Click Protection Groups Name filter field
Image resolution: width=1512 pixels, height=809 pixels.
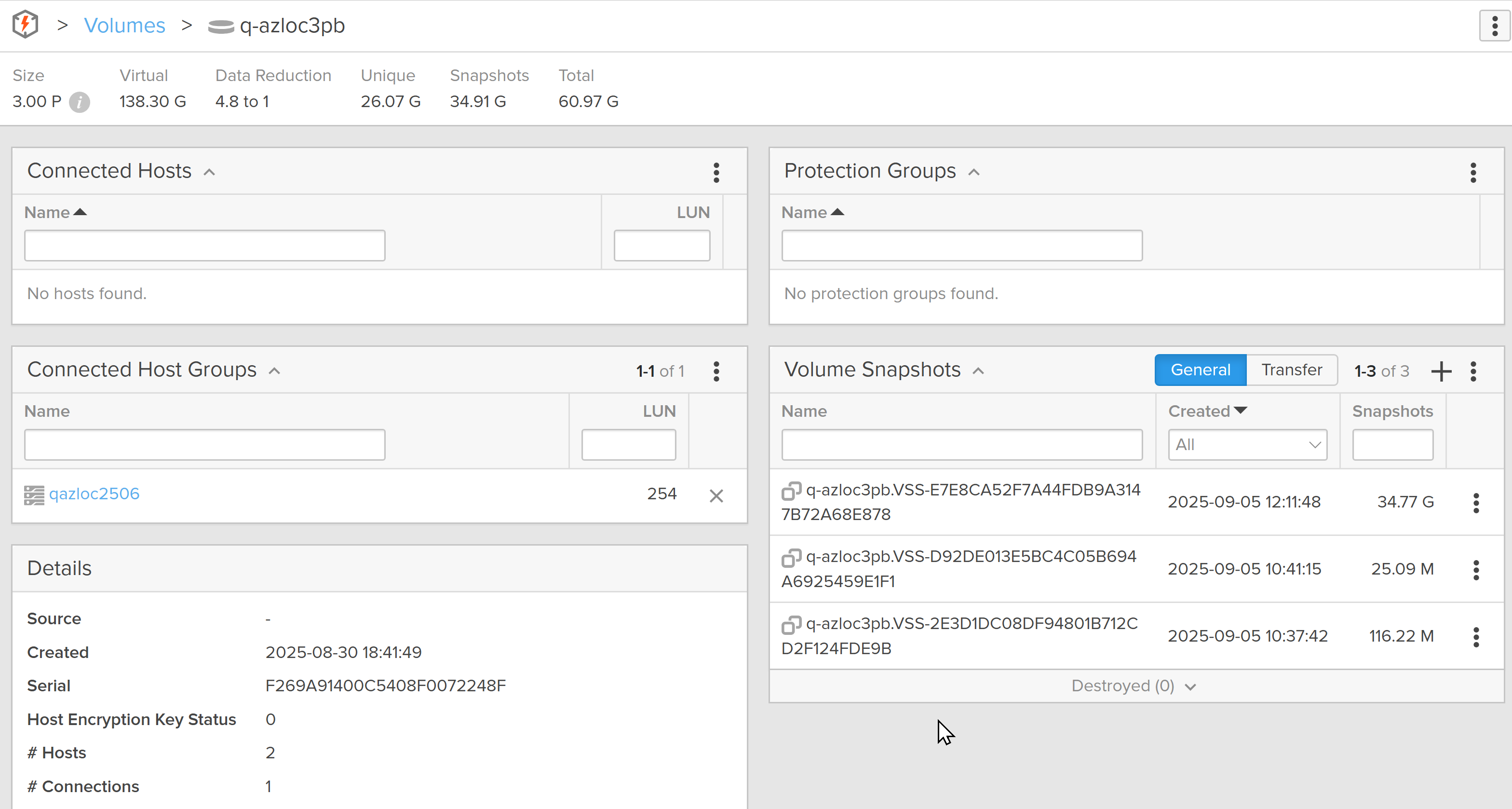pos(961,246)
